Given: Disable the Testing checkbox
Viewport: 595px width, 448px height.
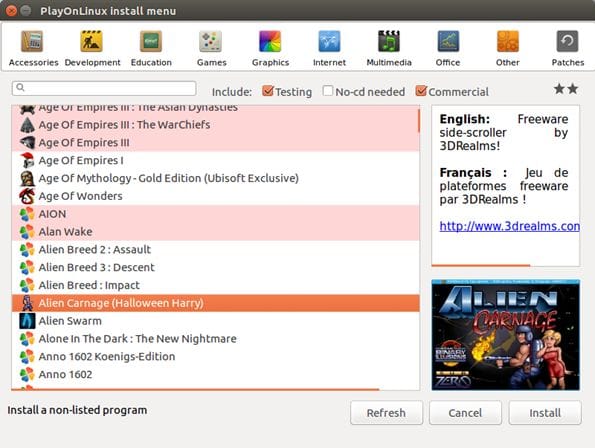Looking at the screenshot, I should click(x=268, y=91).
